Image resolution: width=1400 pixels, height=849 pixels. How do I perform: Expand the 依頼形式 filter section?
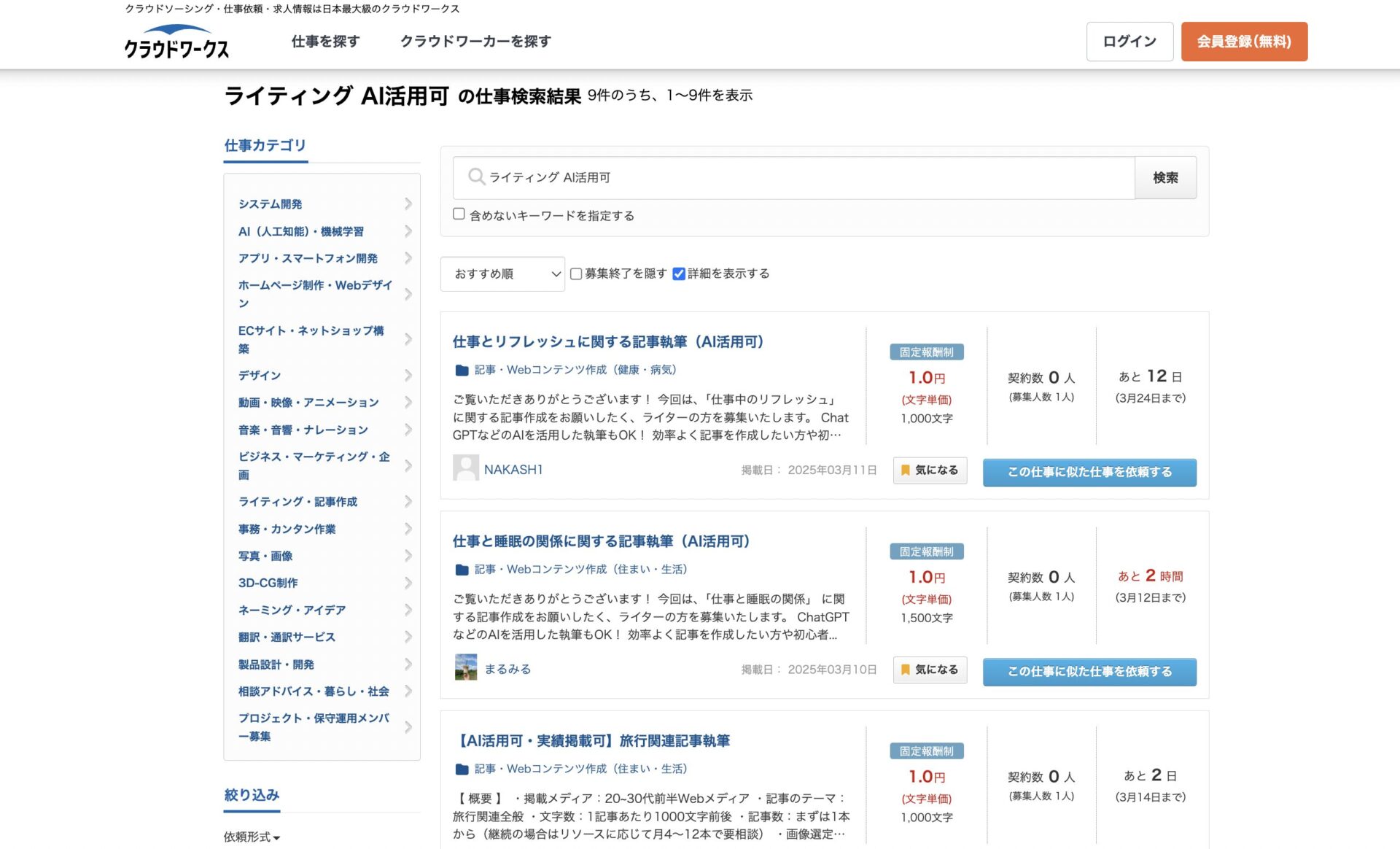[250, 837]
